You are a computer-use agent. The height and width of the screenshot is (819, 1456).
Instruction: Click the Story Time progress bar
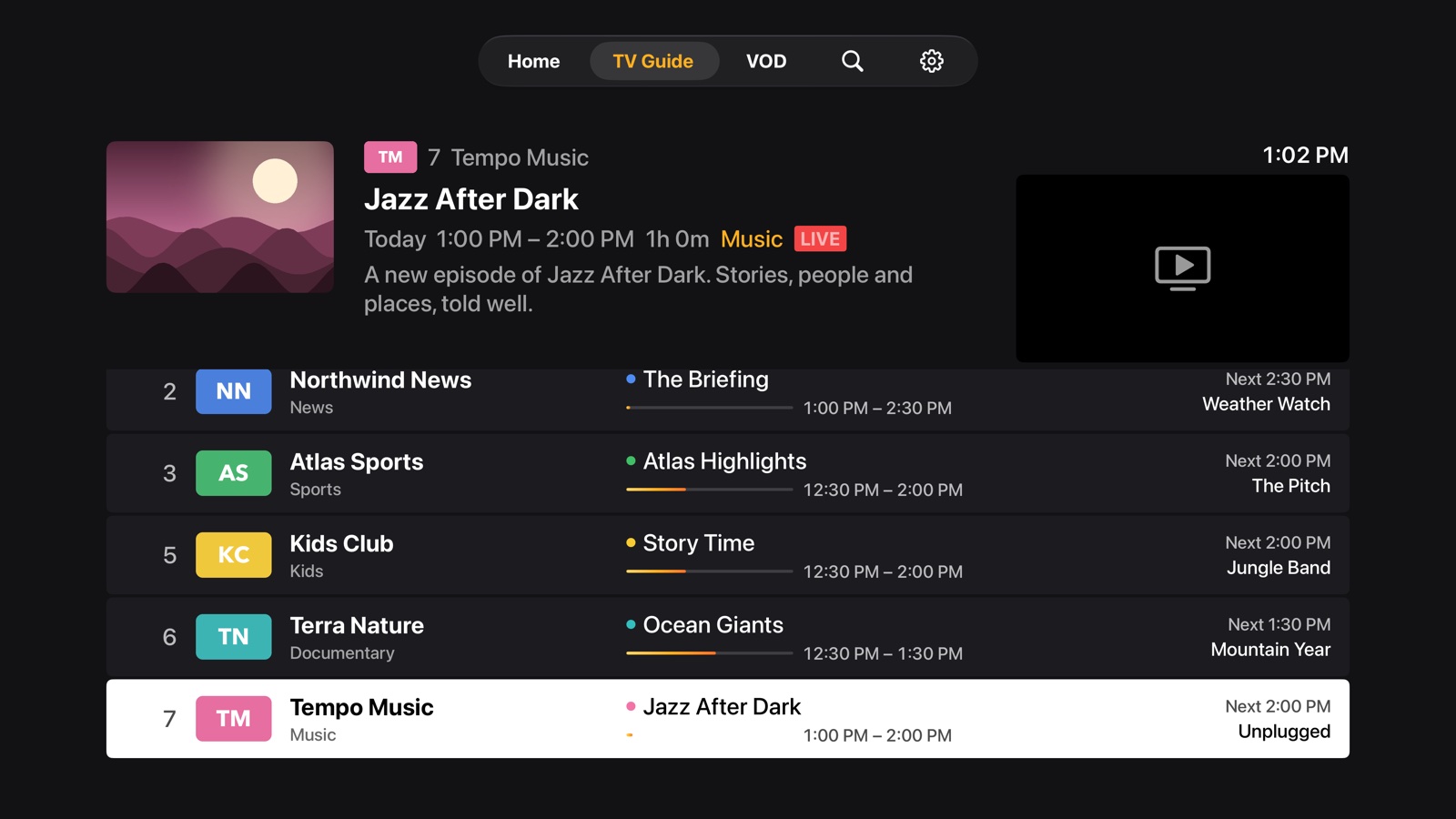pos(710,571)
